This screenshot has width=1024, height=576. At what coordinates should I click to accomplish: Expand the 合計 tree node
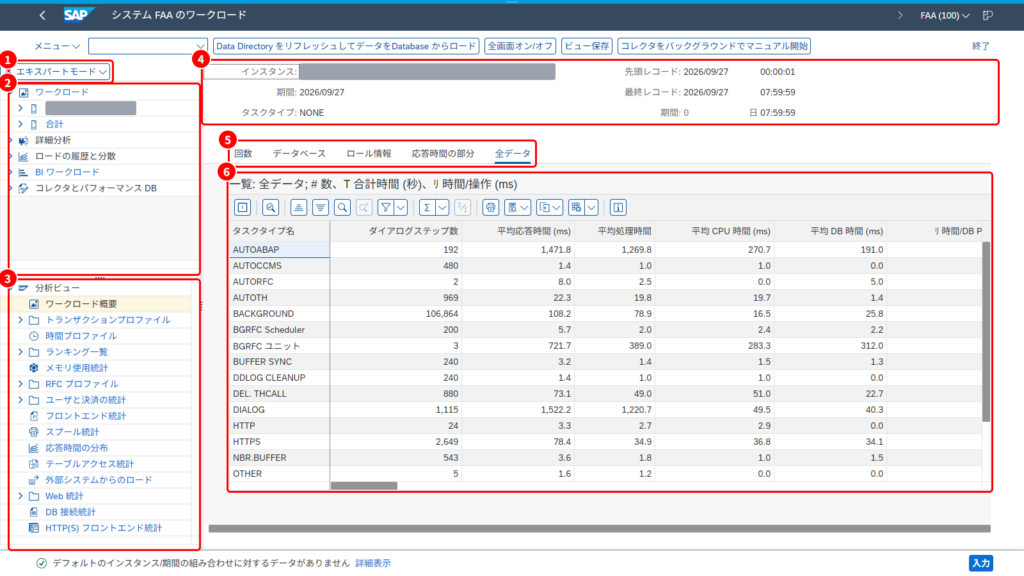20,124
